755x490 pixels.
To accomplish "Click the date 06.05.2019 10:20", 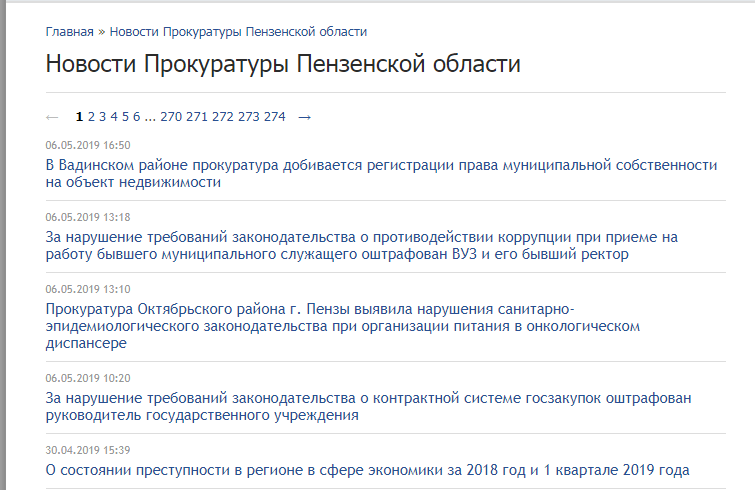I will 88,378.
